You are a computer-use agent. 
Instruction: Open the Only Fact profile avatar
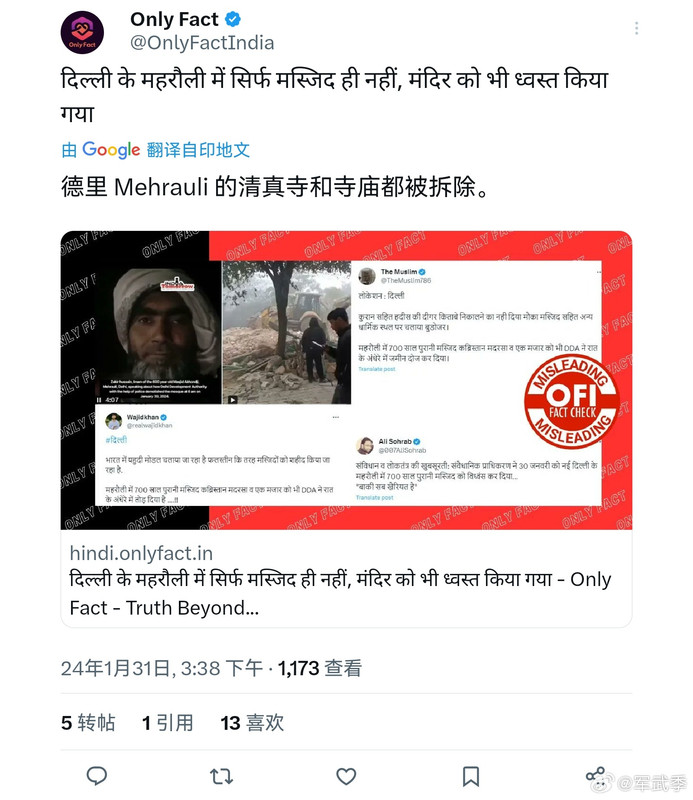pyautogui.click(x=82, y=33)
